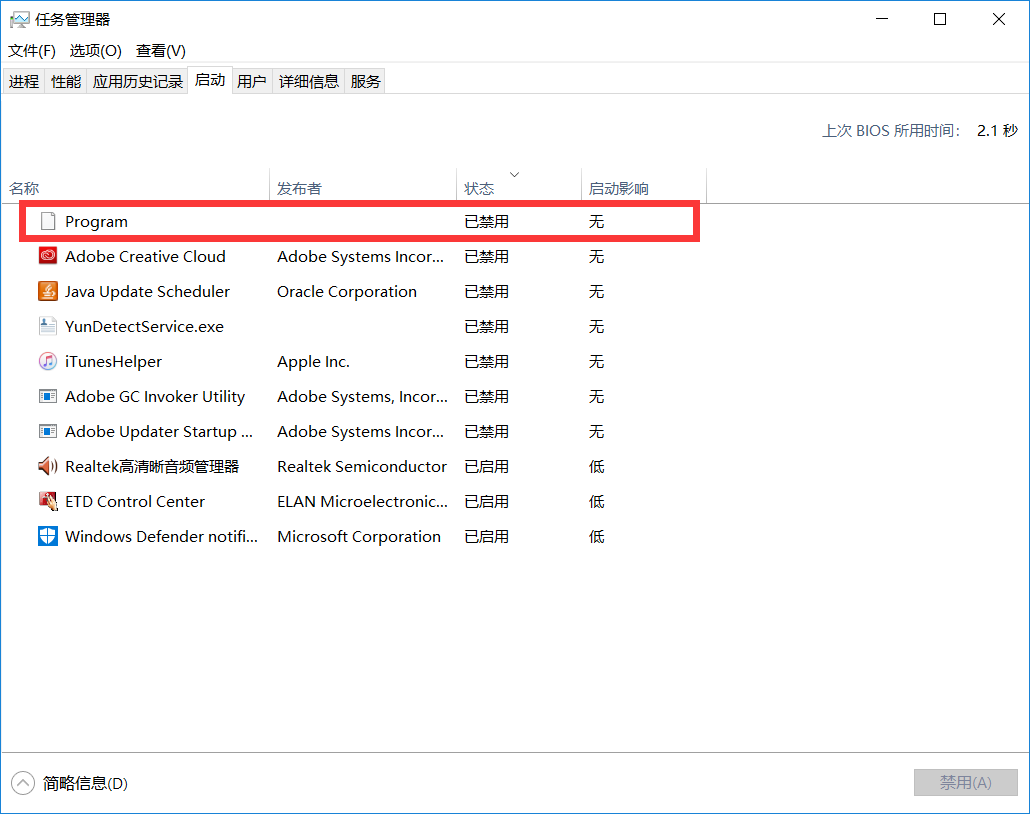Image resolution: width=1030 pixels, height=814 pixels.
Task: Click the Adobe Creative Cloud red icon
Action: [47, 256]
